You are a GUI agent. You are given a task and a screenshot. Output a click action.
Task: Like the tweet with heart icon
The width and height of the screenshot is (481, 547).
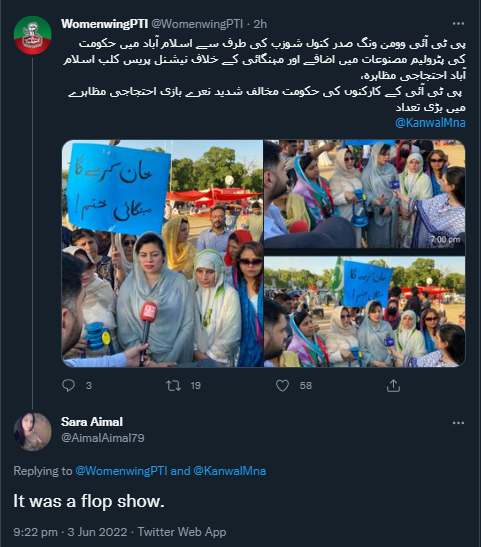283,385
